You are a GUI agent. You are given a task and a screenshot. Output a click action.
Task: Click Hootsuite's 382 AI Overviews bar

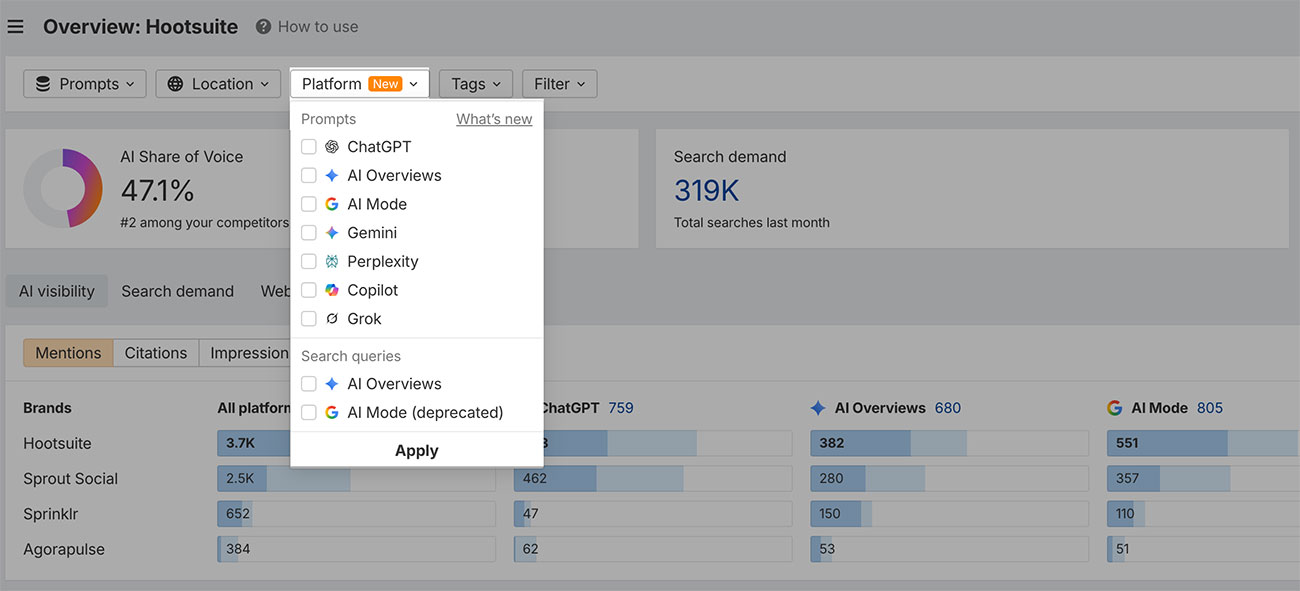[949, 443]
